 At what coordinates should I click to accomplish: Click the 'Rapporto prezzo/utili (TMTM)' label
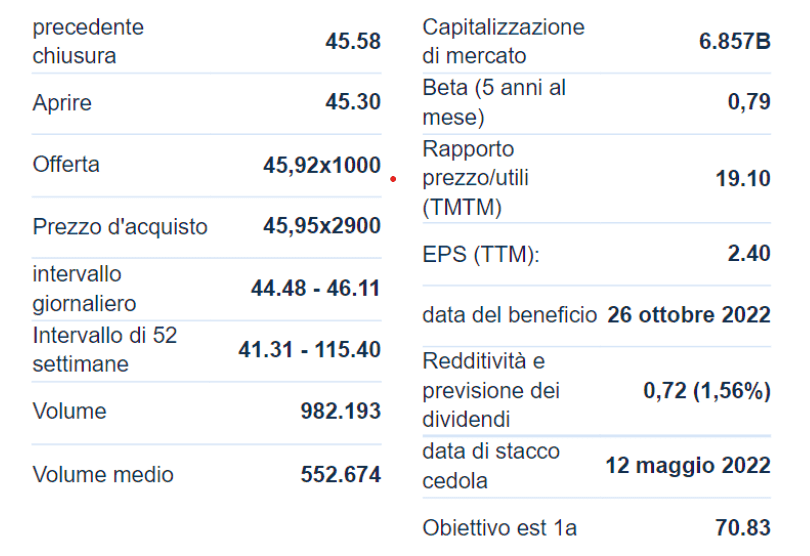(x=476, y=178)
